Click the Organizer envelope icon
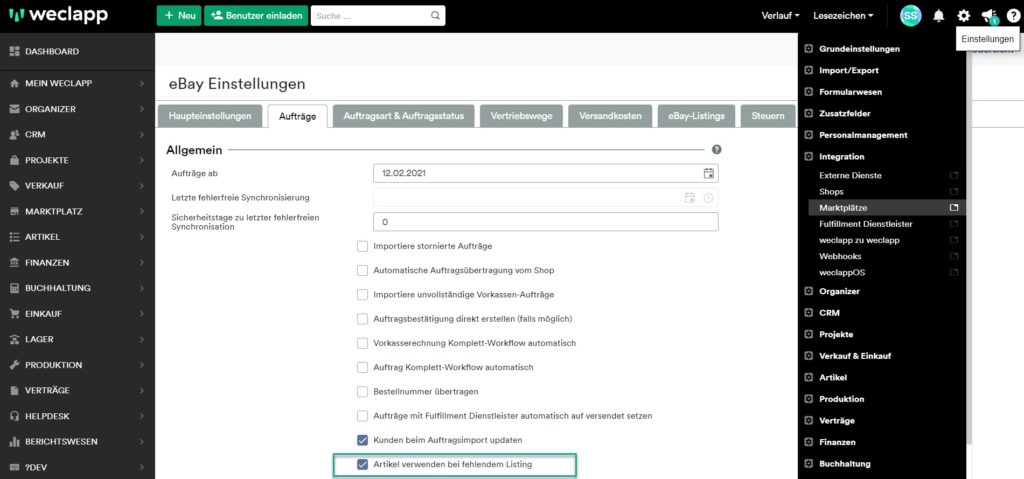 (x=14, y=109)
